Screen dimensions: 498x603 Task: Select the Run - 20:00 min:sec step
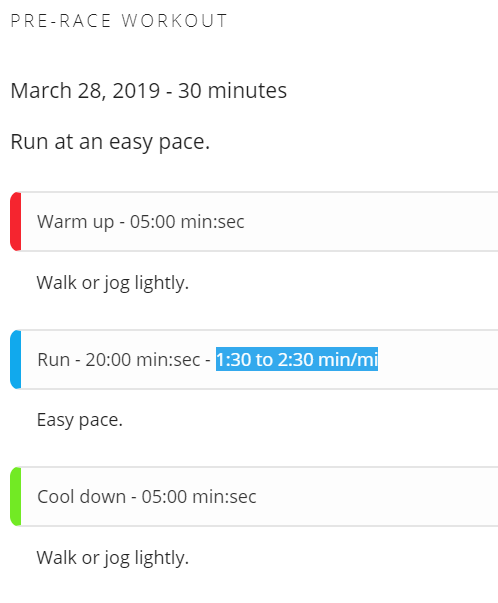point(254,359)
